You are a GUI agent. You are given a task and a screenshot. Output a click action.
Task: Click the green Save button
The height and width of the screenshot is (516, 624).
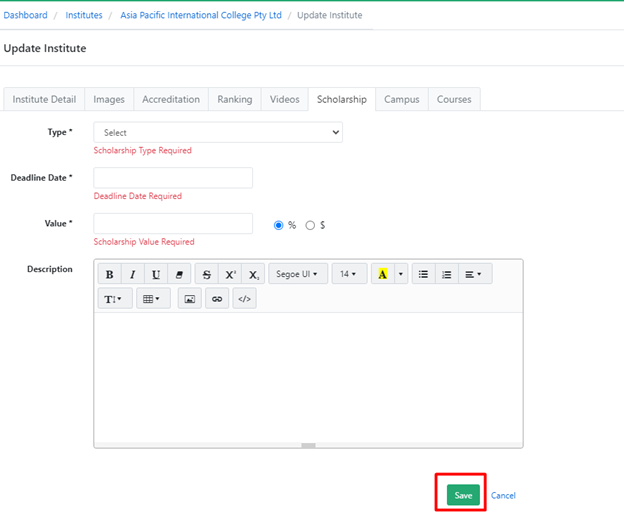(463, 495)
